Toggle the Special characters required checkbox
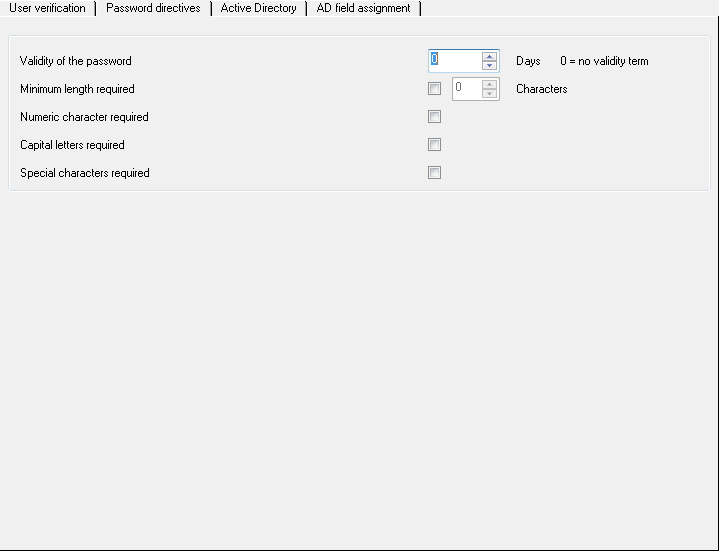Image resolution: width=719 pixels, height=551 pixels. (x=434, y=172)
